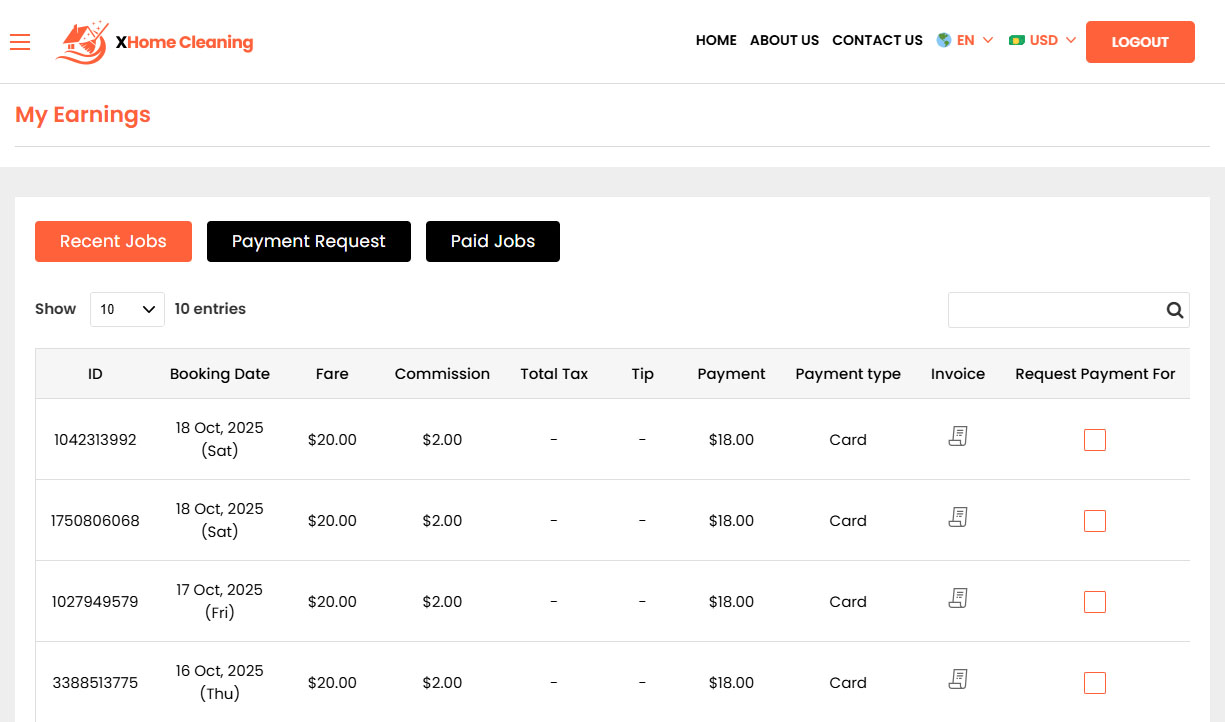Click the LOGOUT button
The image size is (1225, 722).
coord(1139,42)
